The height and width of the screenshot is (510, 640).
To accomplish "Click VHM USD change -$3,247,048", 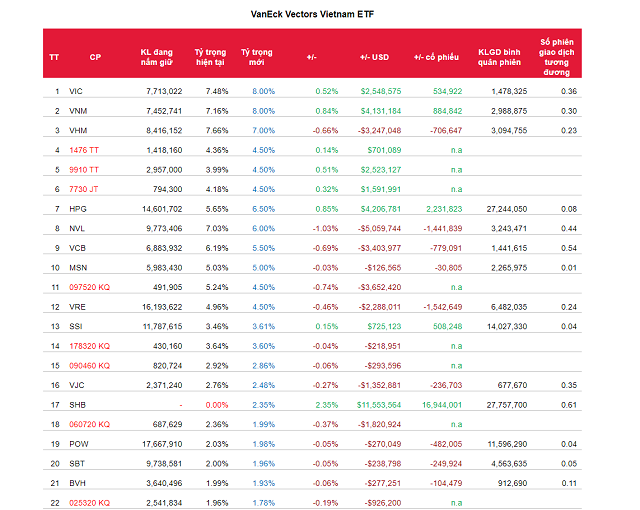I will [x=379, y=131].
